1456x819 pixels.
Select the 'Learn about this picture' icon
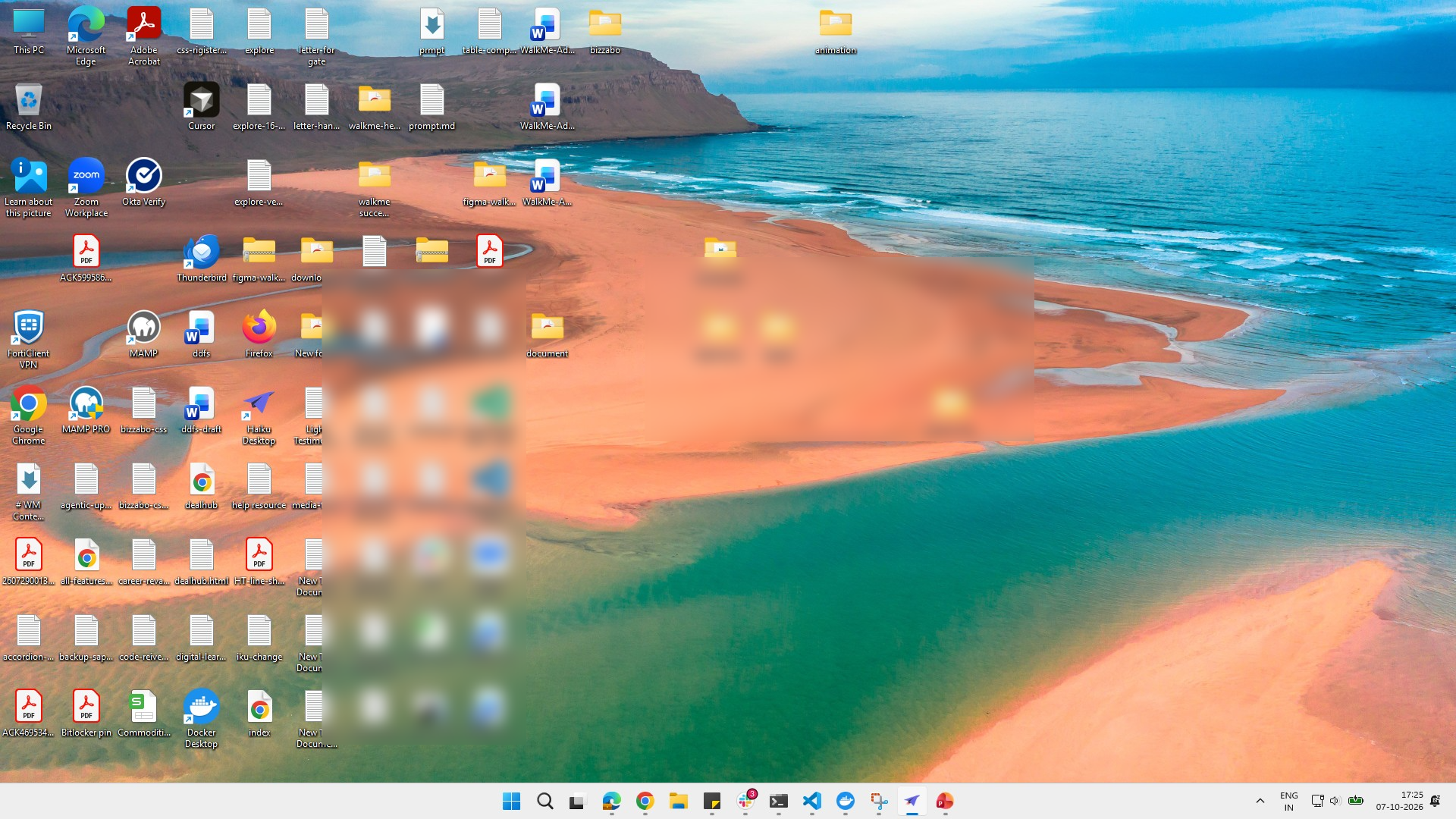click(x=29, y=188)
